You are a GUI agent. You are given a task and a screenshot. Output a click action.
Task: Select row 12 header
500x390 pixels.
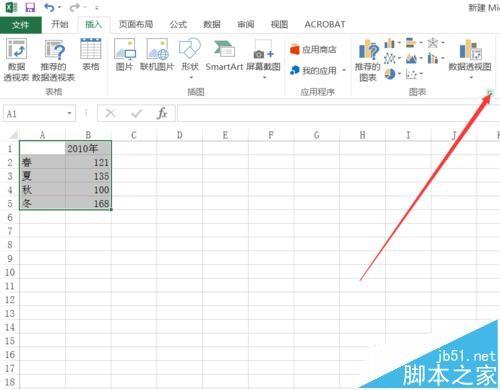click(x=10, y=300)
